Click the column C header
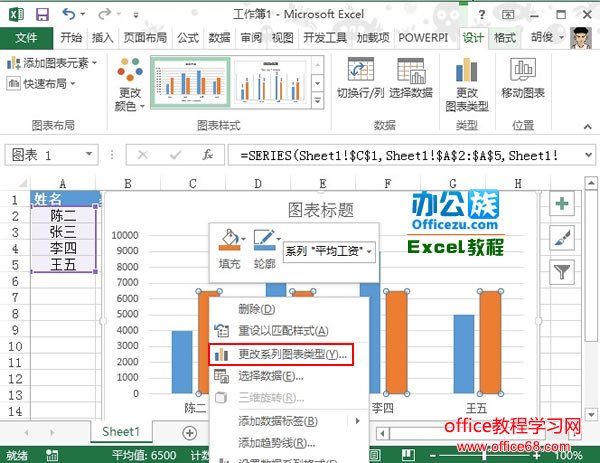This screenshot has width=600, height=463. point(193,184)
